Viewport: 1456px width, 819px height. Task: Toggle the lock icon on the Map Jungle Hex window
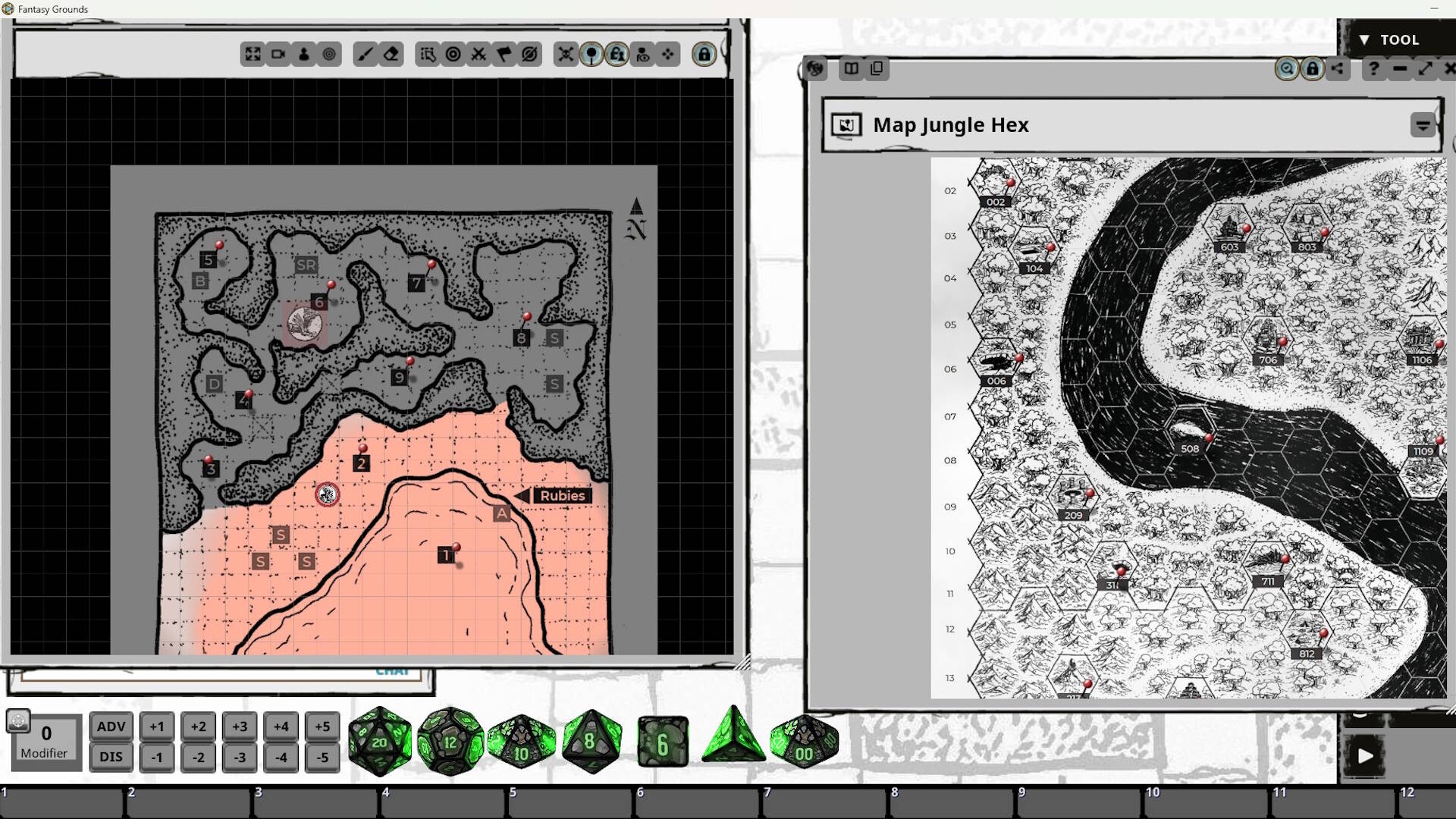1311,69
